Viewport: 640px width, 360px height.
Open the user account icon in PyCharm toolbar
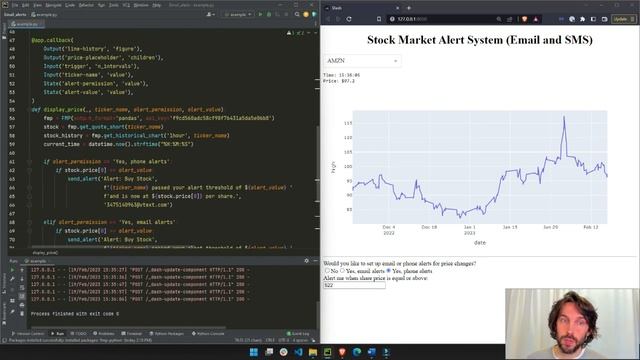pyautogui.click(x=210, y=15)
